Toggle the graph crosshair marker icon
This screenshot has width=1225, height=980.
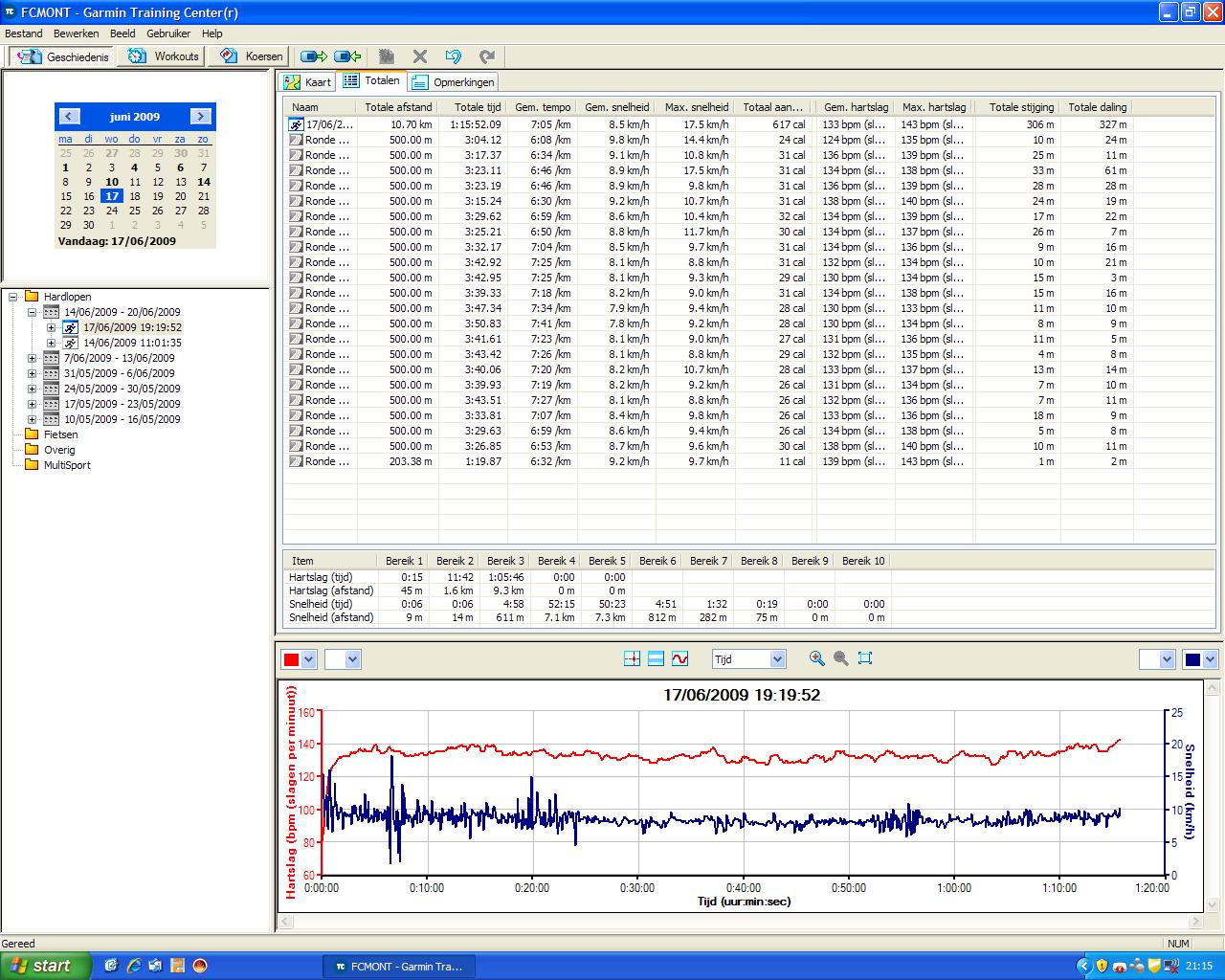coord(632,658)
